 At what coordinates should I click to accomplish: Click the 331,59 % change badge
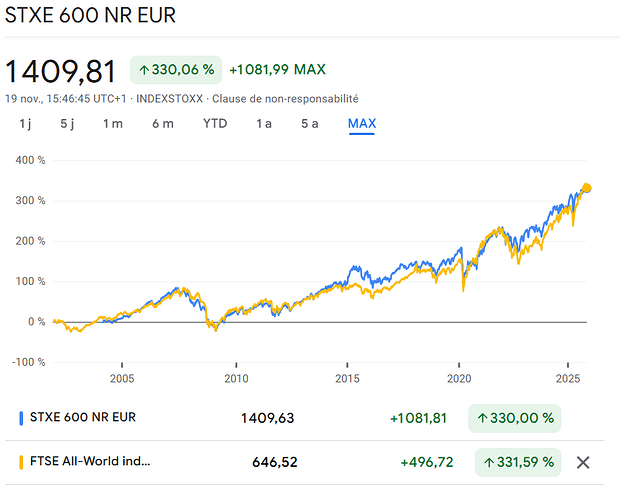point(514,462)
